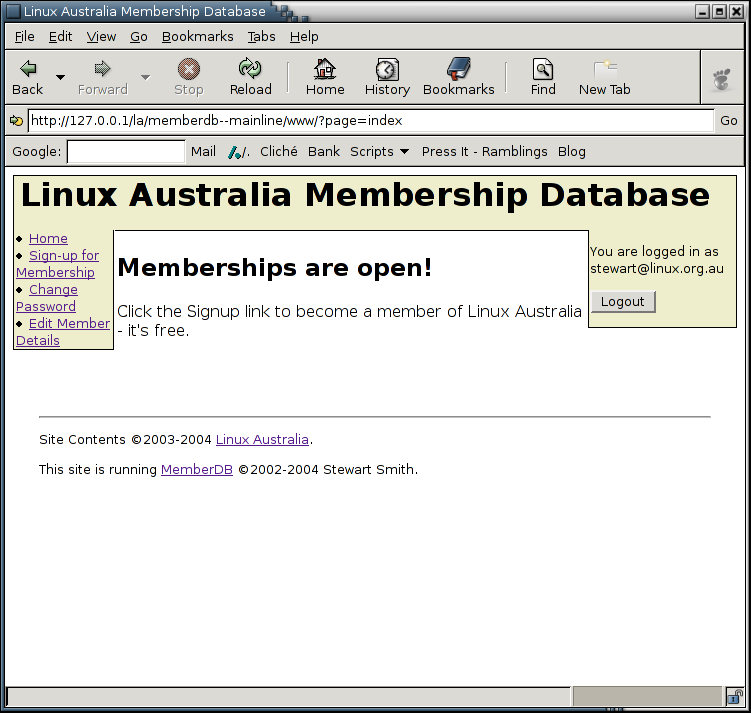The width and height of the screenshot is (751, 713).
Task: Click the Find toolbar icon
Action: (x=543, y=69)
